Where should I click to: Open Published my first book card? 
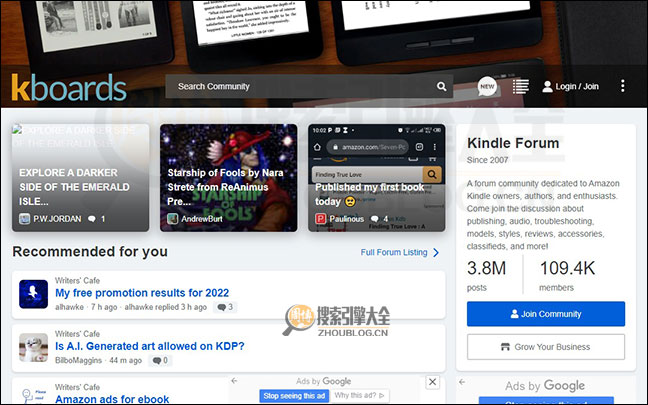[376, 178]
